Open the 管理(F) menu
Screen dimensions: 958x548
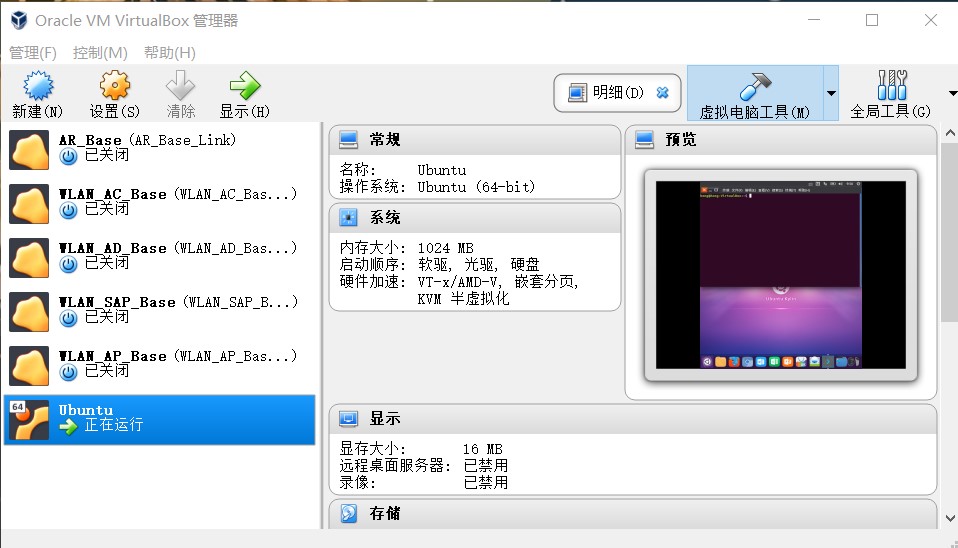(32, 53)
